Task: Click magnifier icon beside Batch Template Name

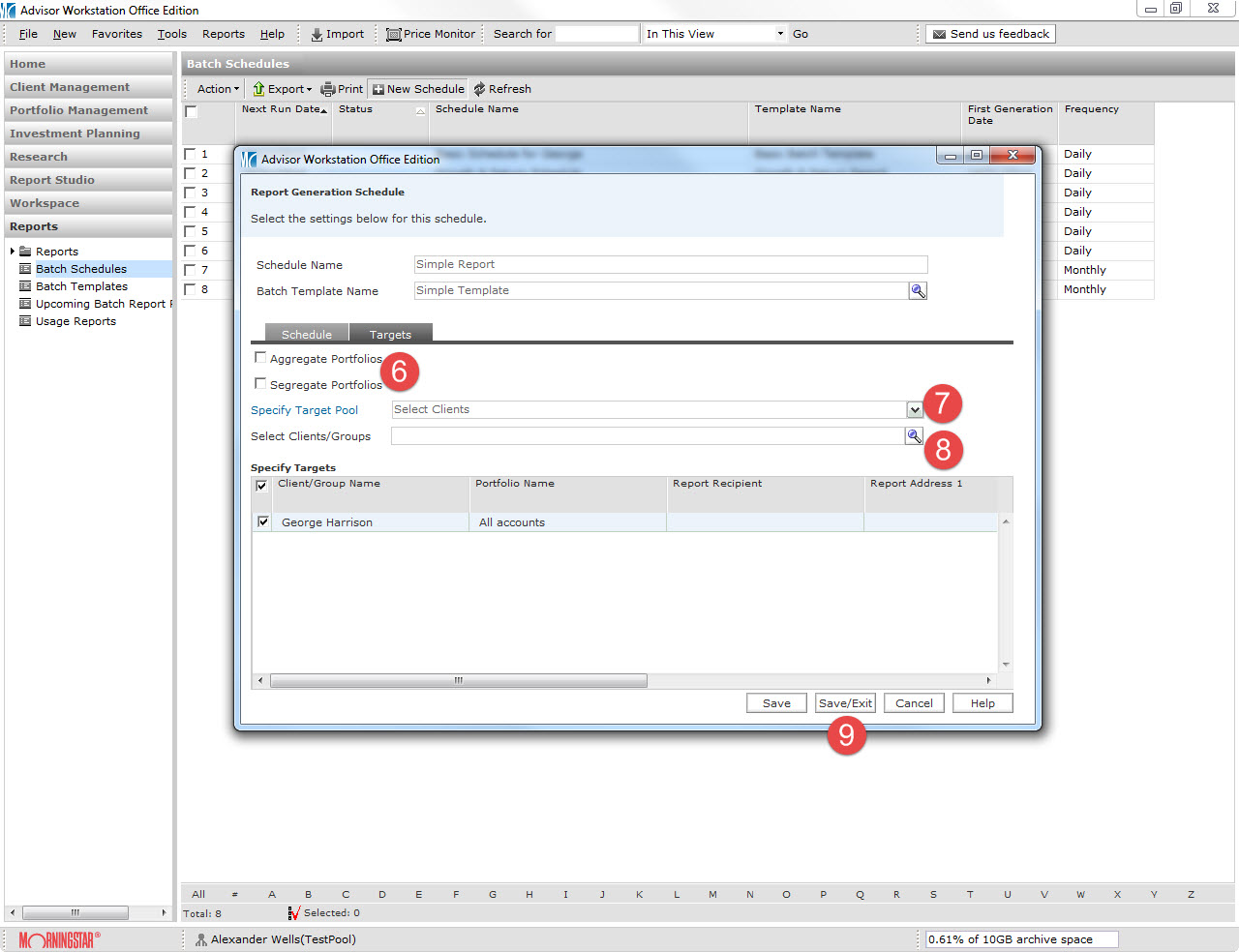Action: click(918, 291)
